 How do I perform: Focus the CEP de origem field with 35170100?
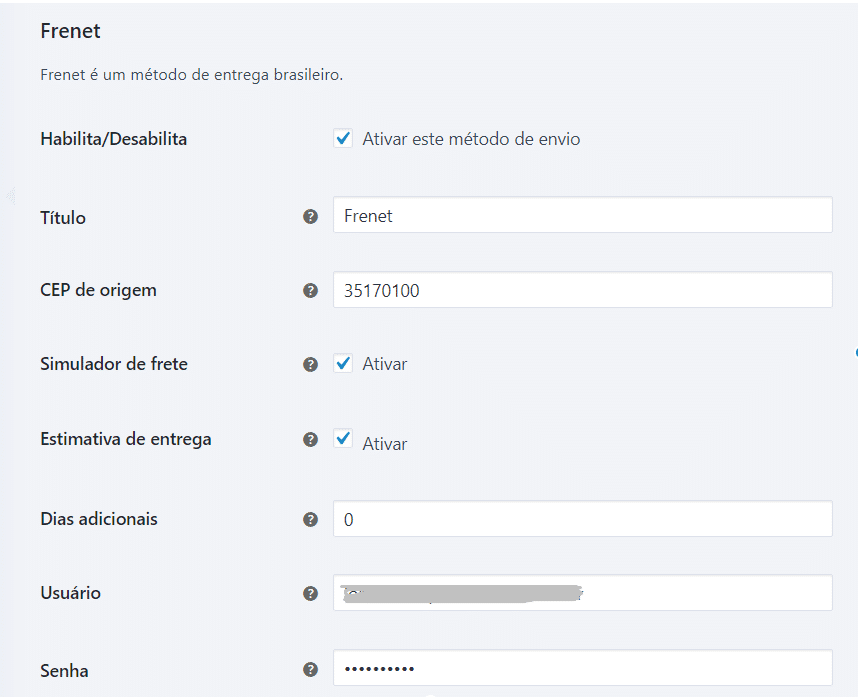pos(582,290)
